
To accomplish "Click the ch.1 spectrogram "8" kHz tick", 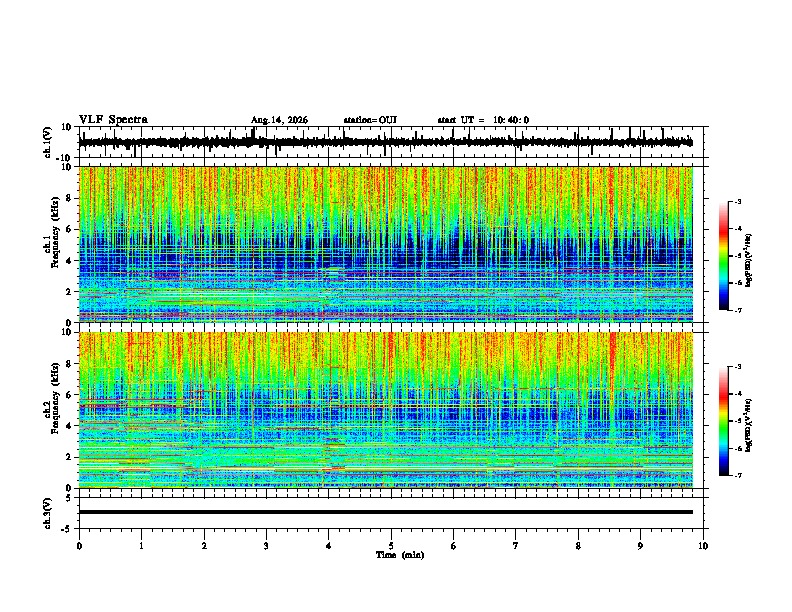I will pos(69,198).
